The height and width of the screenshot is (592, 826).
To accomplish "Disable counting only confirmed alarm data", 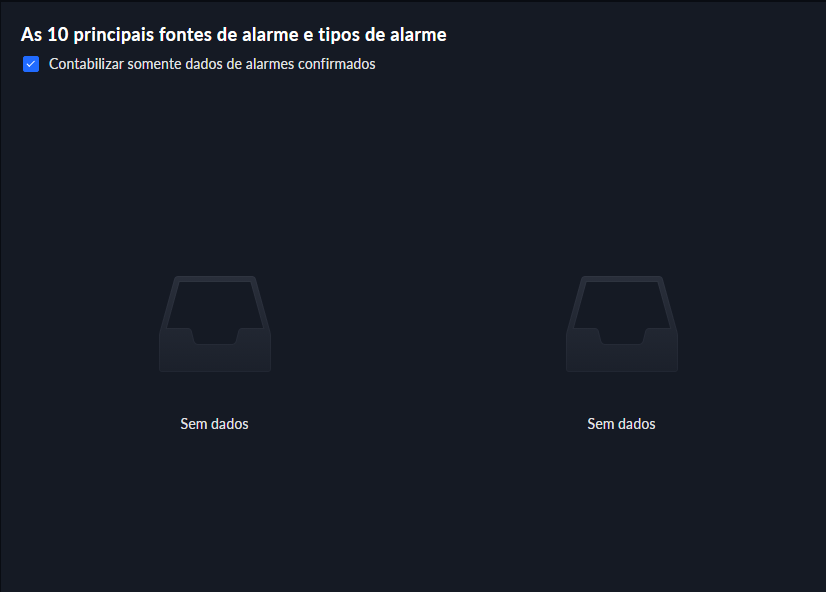I will tap(31, 64).
